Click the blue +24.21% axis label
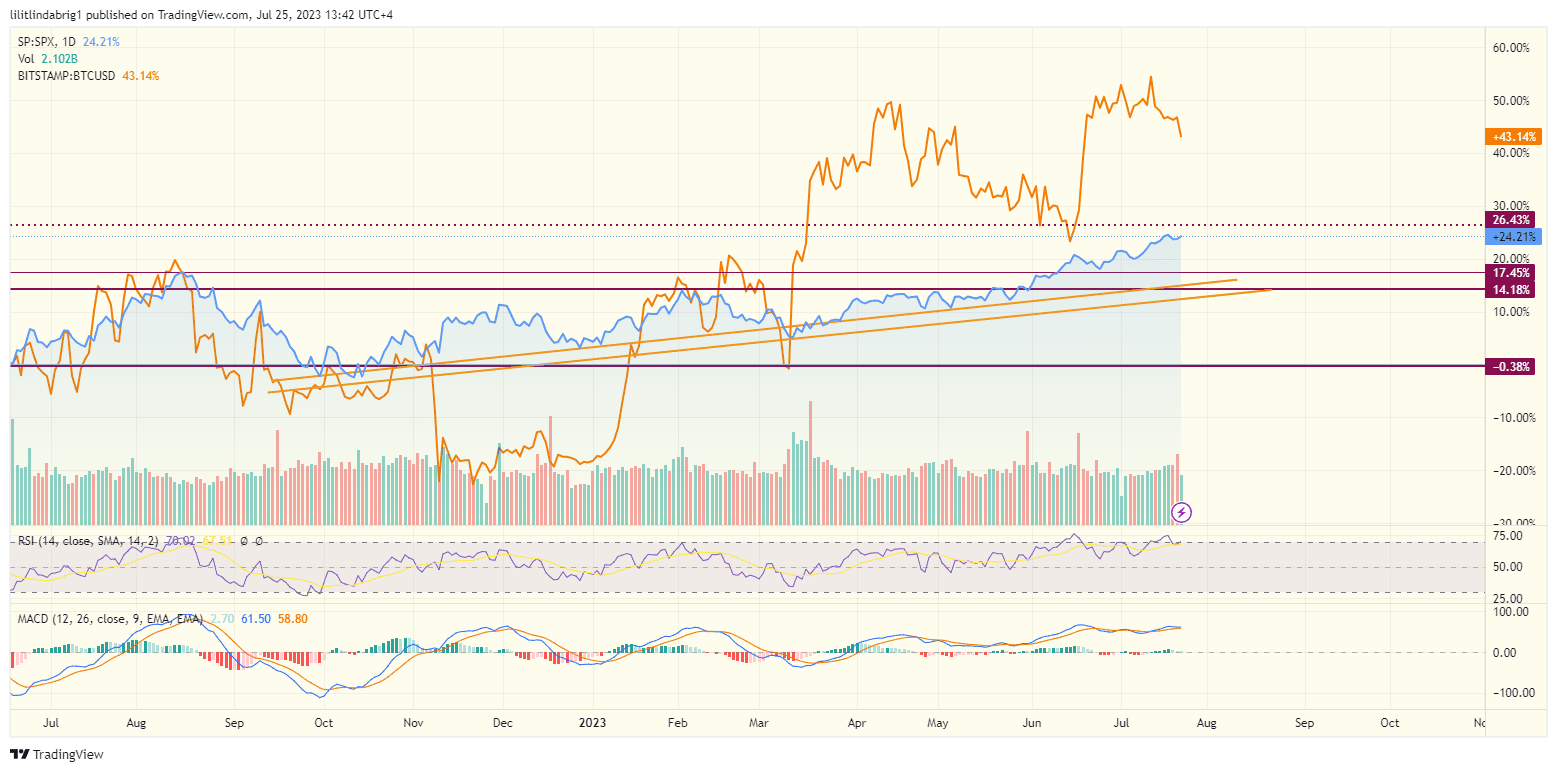This screenshot has height=772, width=1557. point(1513,235)
